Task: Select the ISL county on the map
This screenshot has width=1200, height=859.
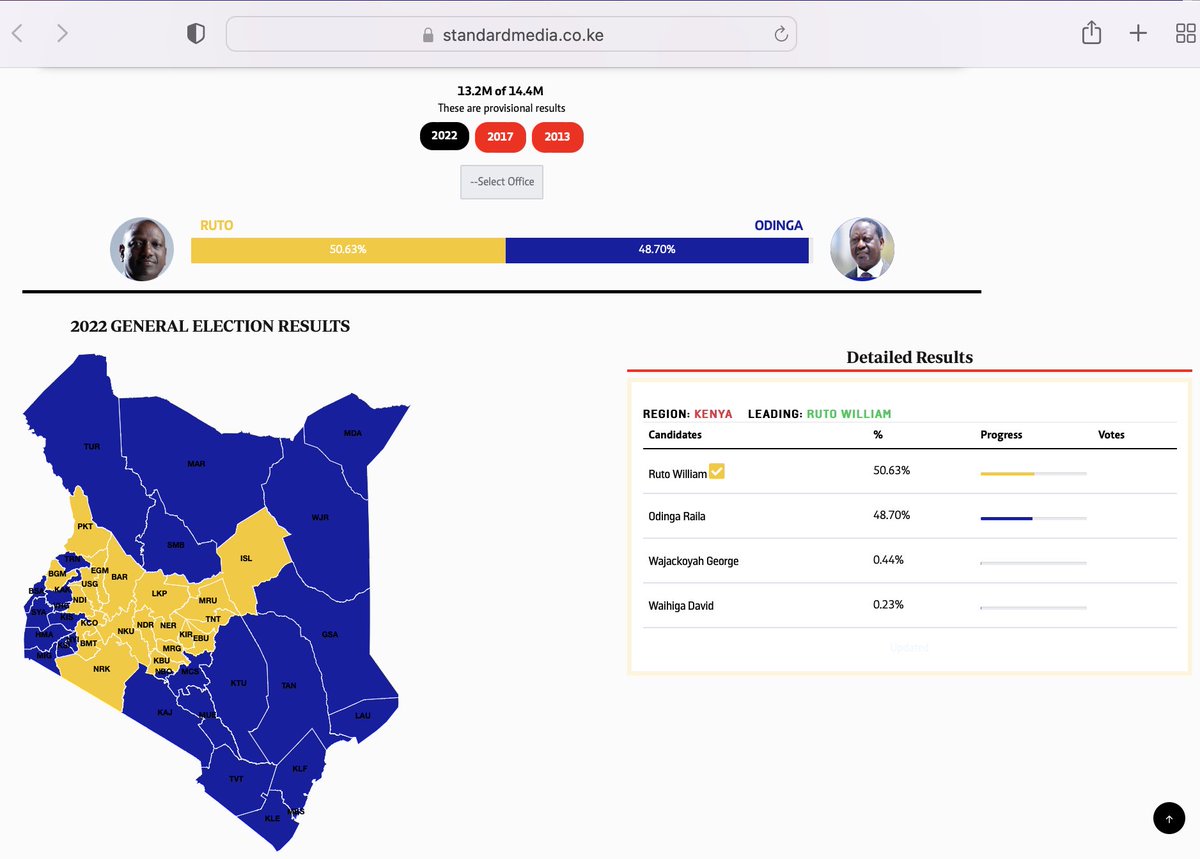Action: click(247, 559)
